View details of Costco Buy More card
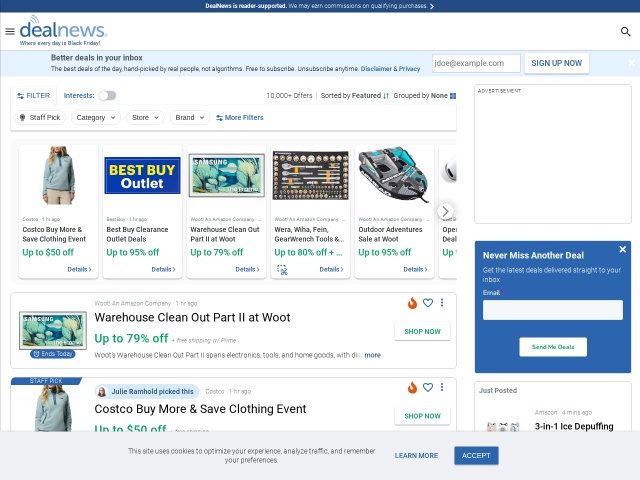 point(79,269)
